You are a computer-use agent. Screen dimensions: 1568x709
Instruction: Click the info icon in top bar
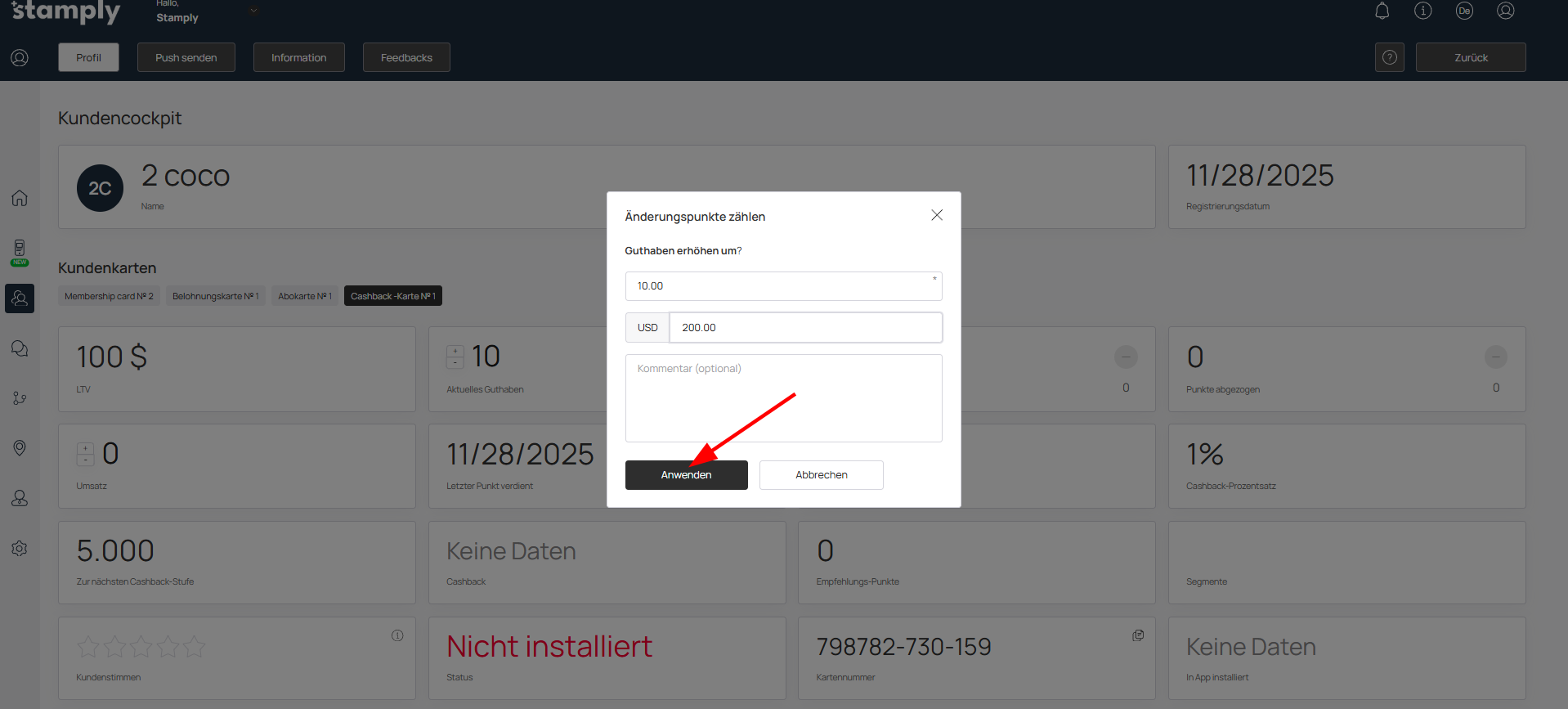pyautogui.click(x=1422, y=11)
